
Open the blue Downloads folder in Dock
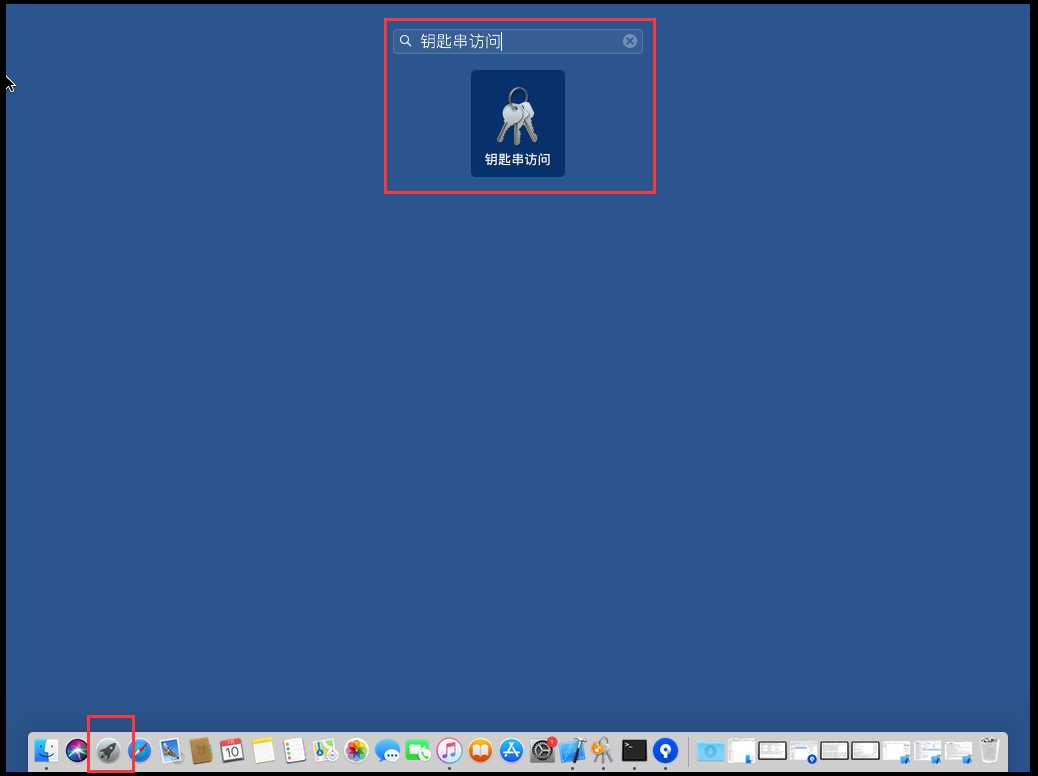(x=710, y=751)
